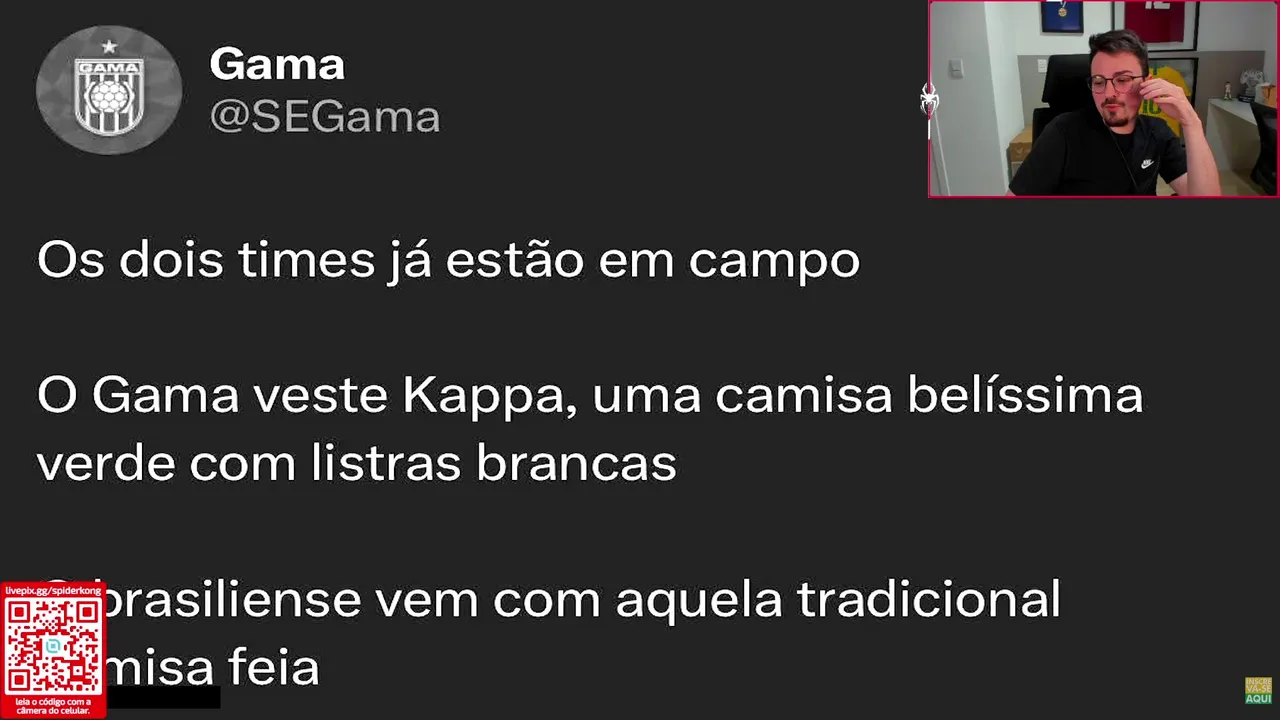Image resolution: width=1280 pixels, height=720 pixels.
Task: Open the Gama profile display name
Action: (277, 65)
